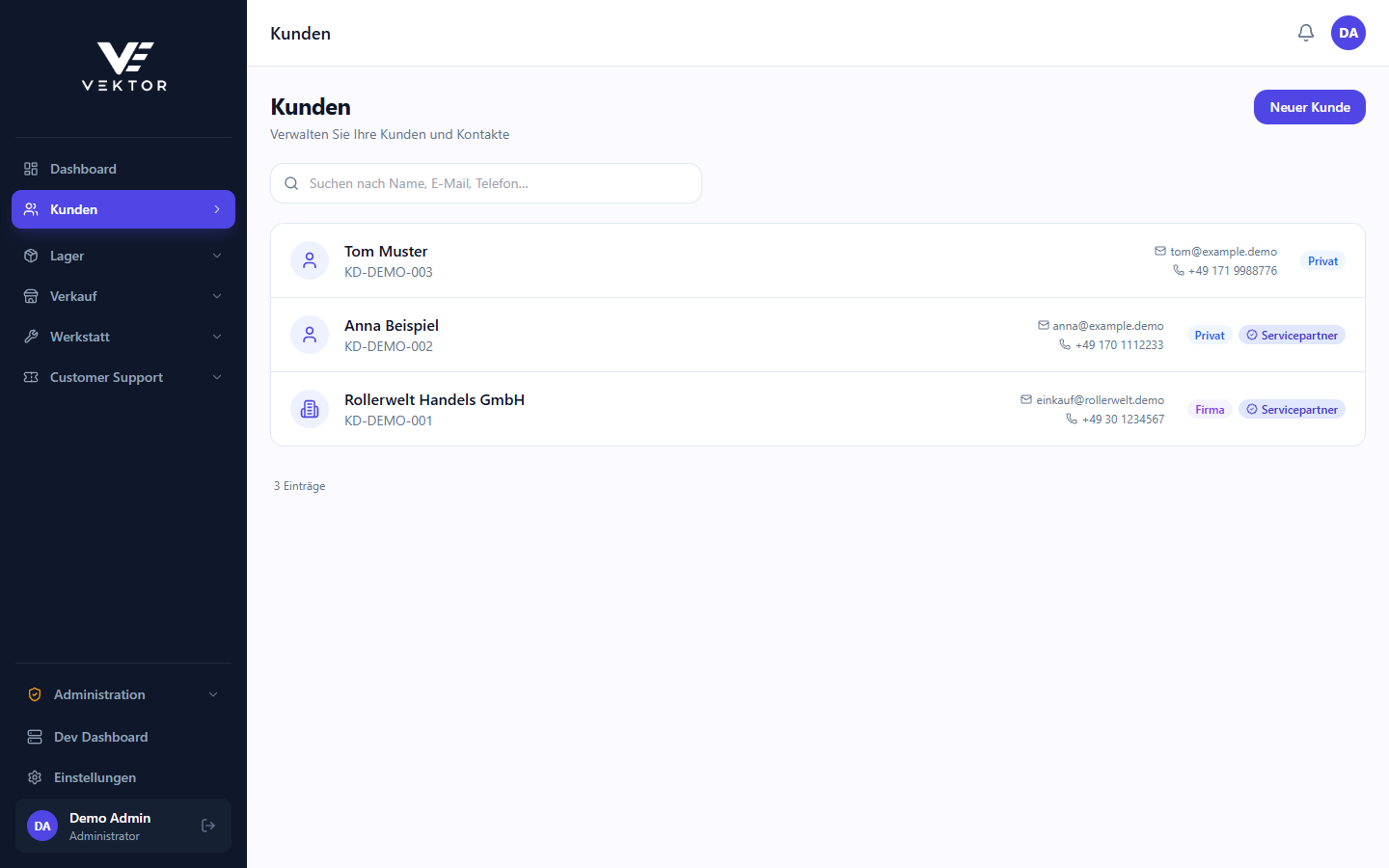Click the Lager box icon
Screen dimensions: 1389x868
click(x=31, y=256)
